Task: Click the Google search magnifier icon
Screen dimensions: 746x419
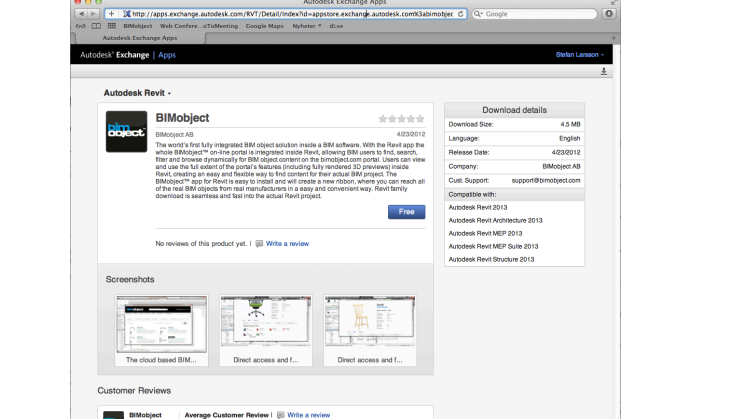Action: coord(478,14)
